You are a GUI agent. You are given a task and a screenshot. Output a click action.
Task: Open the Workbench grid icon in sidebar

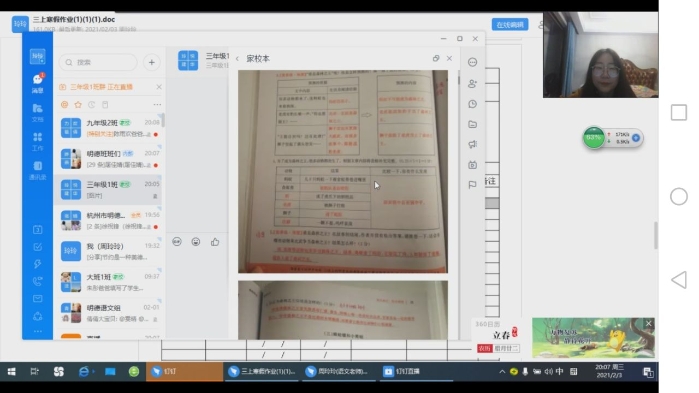37,141
